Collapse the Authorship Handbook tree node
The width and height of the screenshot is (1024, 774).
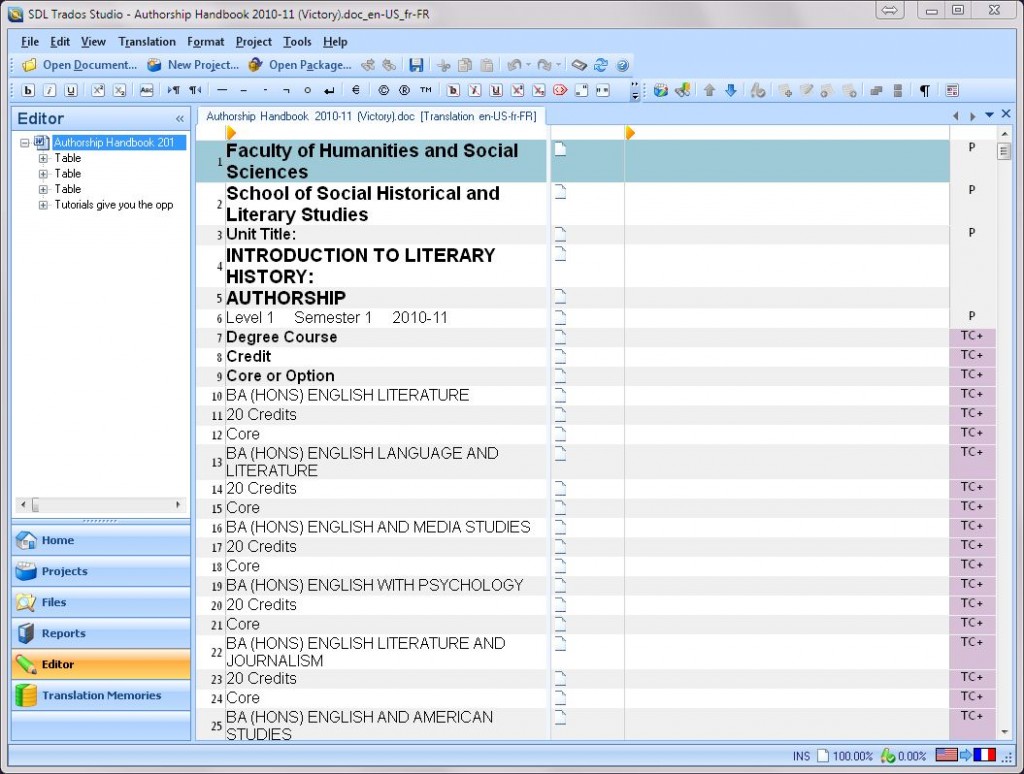25,142
